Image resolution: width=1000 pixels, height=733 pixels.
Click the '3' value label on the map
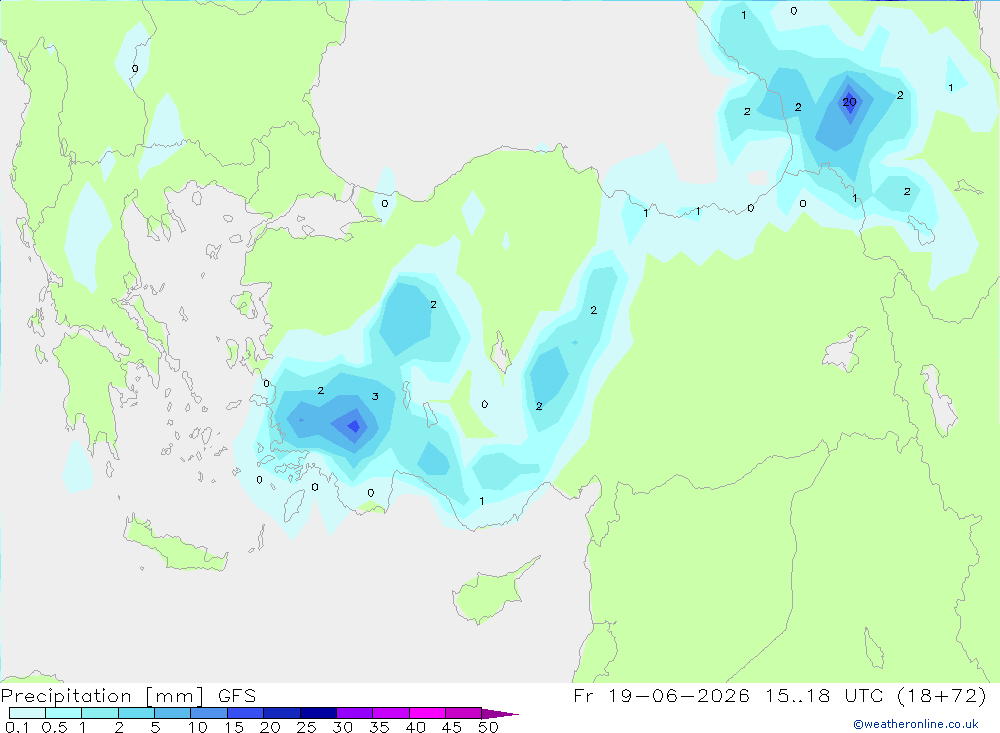click(375, 397)
